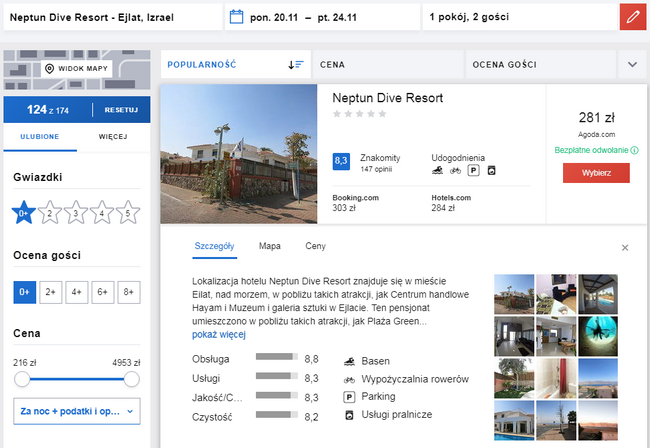Click the laundry icon under Udogodnienia
Viewport: 650px width, 448px height.
coord(492,170)
